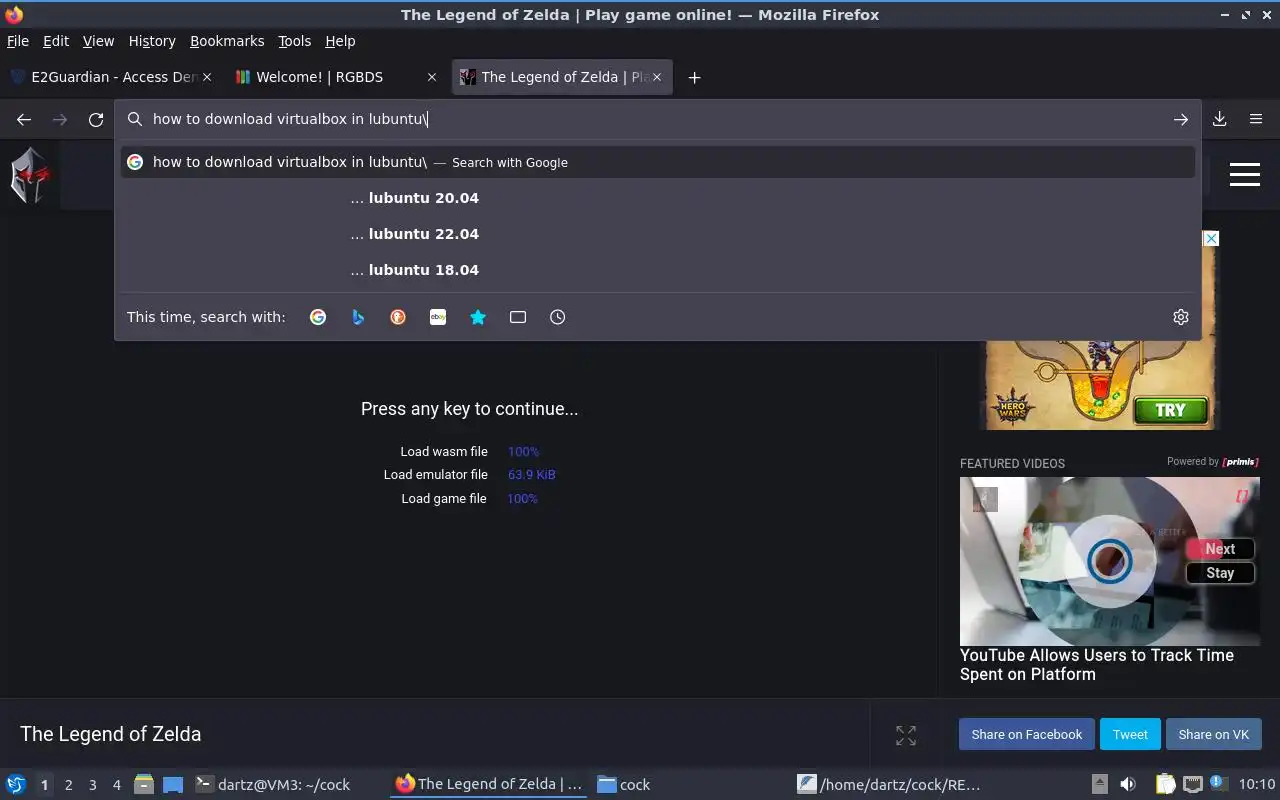Reload the current page

tap(96, 119)
